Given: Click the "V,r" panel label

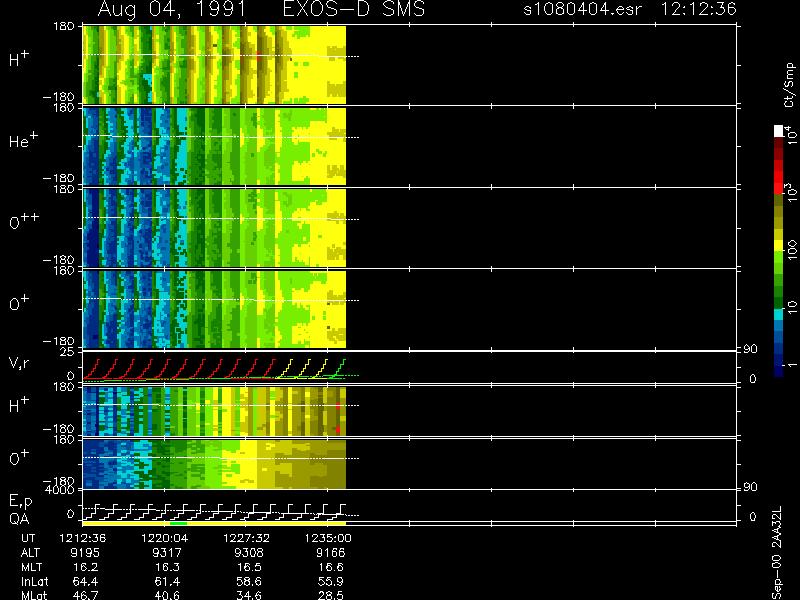Looking at the screenshot, I should pos(19,363).
